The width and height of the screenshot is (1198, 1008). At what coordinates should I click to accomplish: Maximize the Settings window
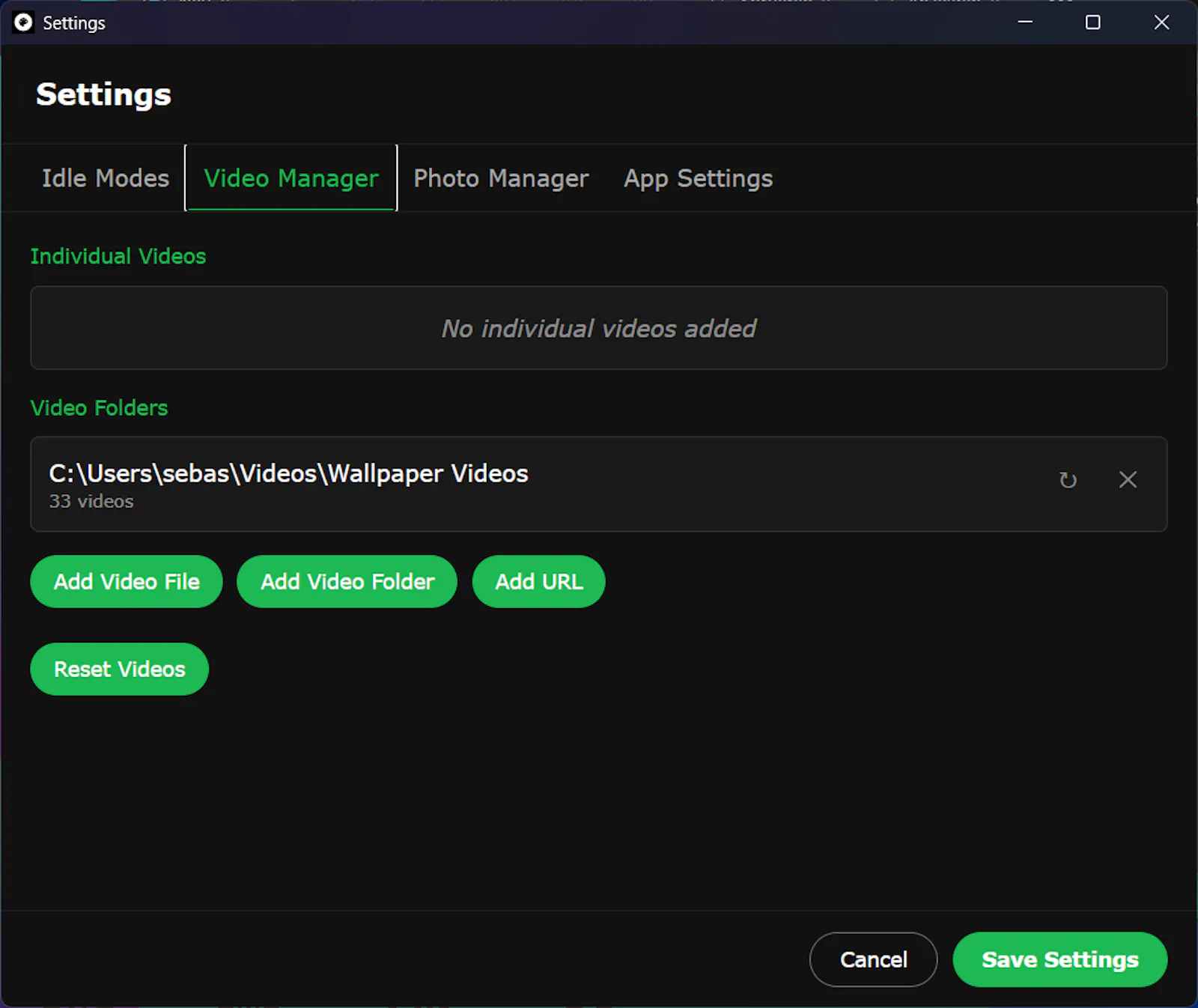[x=1093, y=22]
